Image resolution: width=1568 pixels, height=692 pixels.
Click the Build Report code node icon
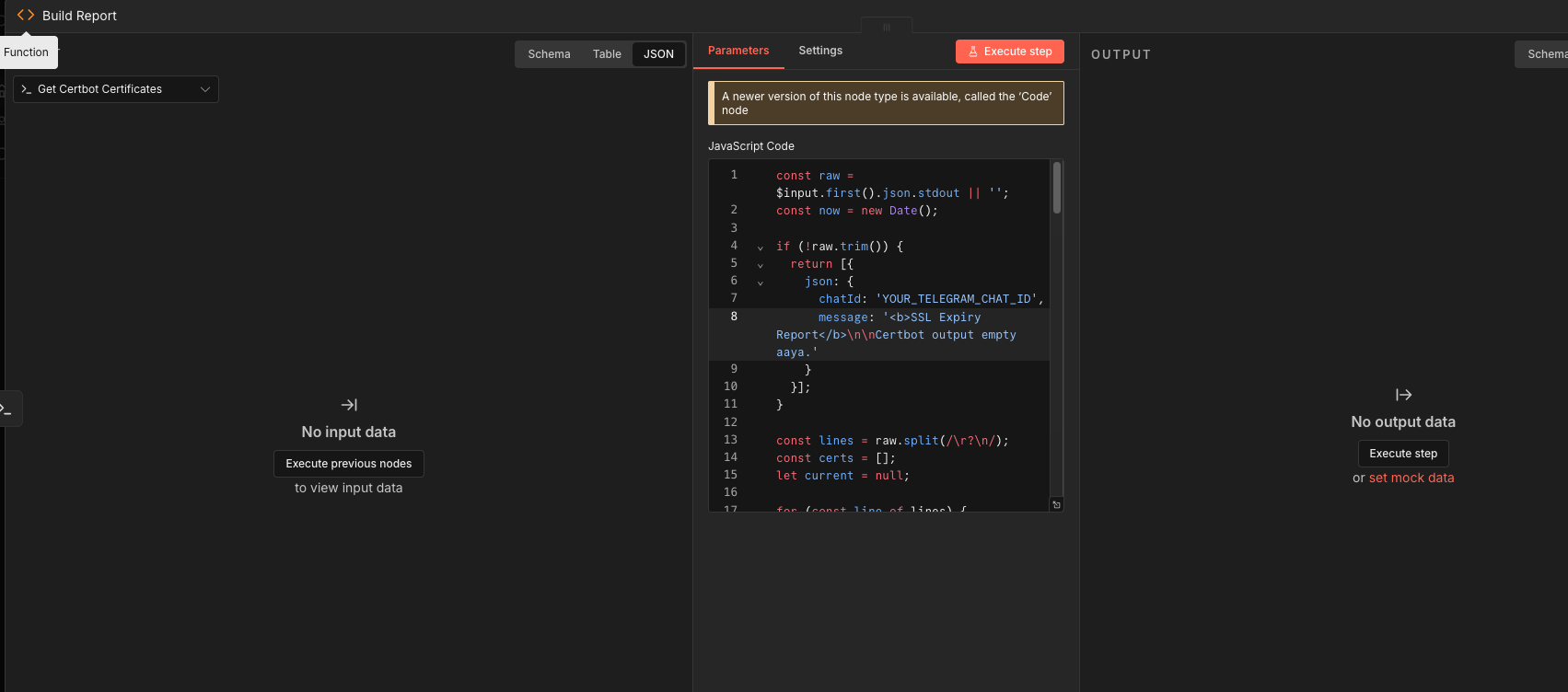26,16
